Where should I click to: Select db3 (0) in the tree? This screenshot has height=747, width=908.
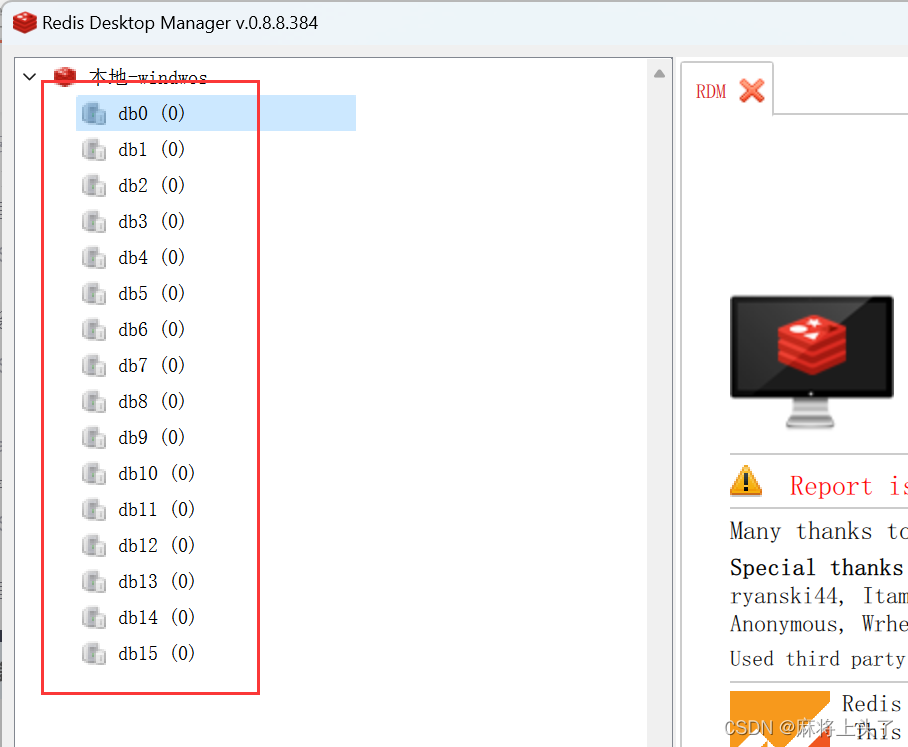[x=151, y=221]
